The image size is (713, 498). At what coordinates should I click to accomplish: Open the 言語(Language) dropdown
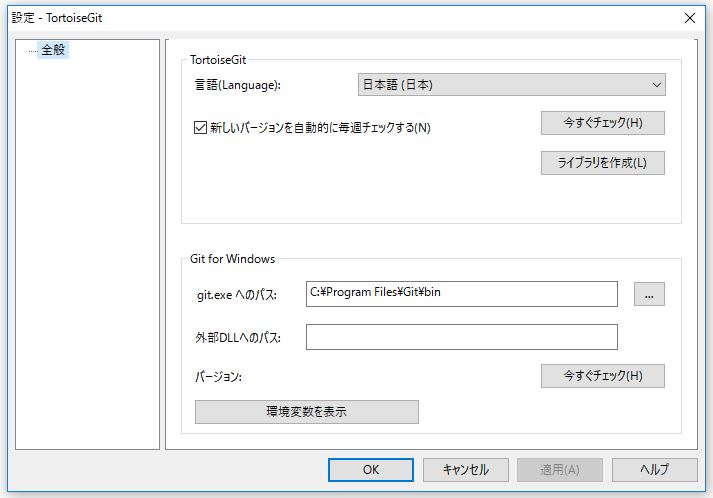[x=512, y=85]
